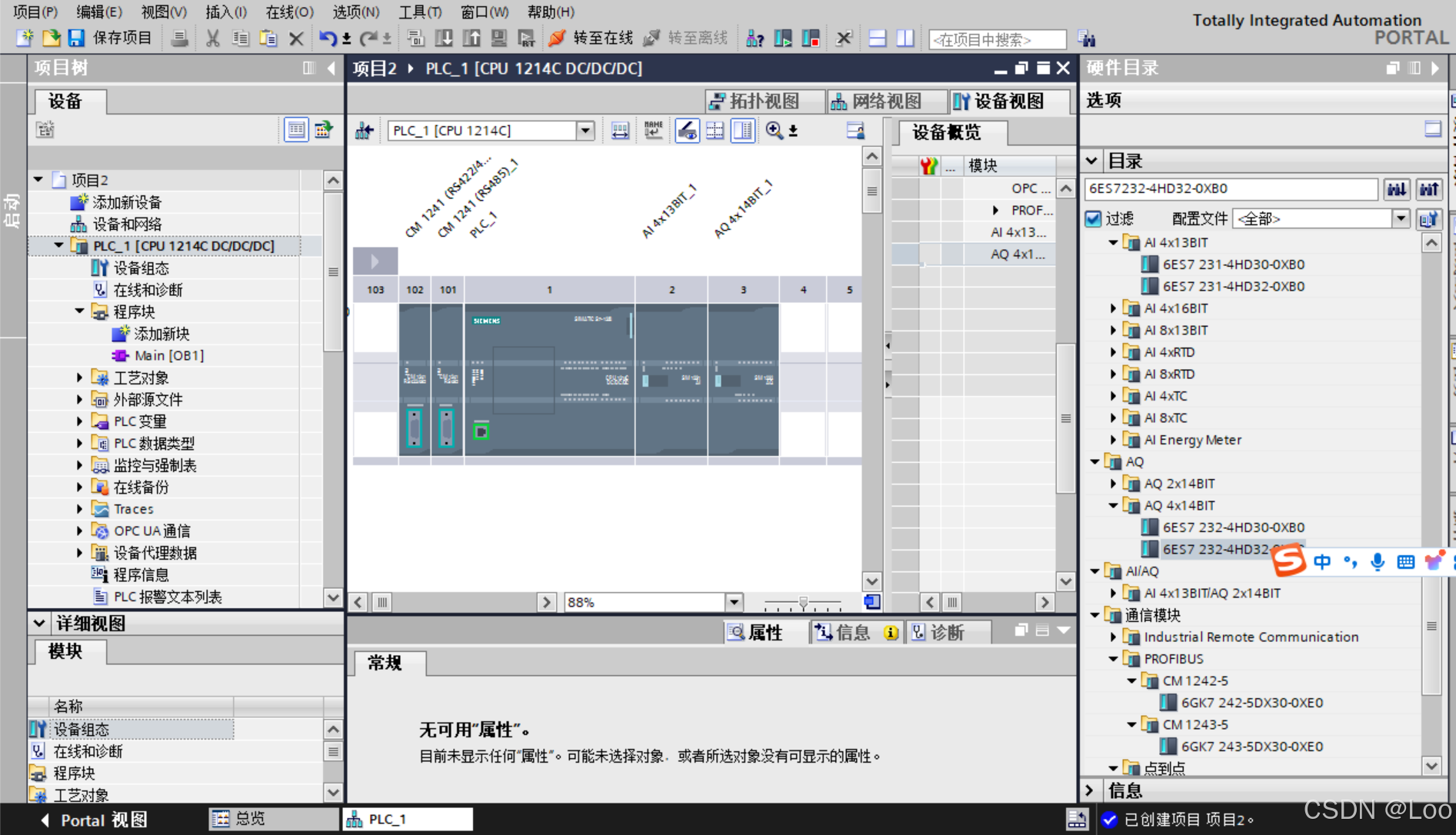The width and height of the screenshot is (1456, 835).
Task: Click the project search input field
Action: point(998,39)
